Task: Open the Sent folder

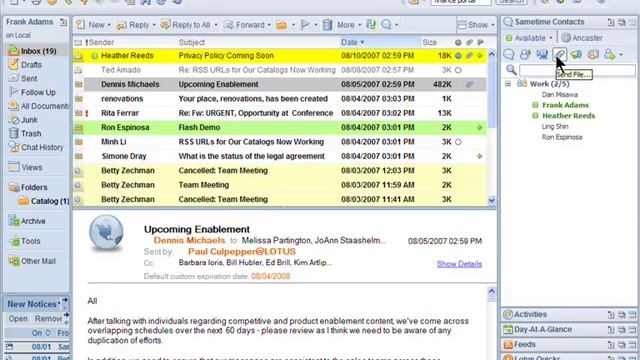Action: (x=23, y=78)
